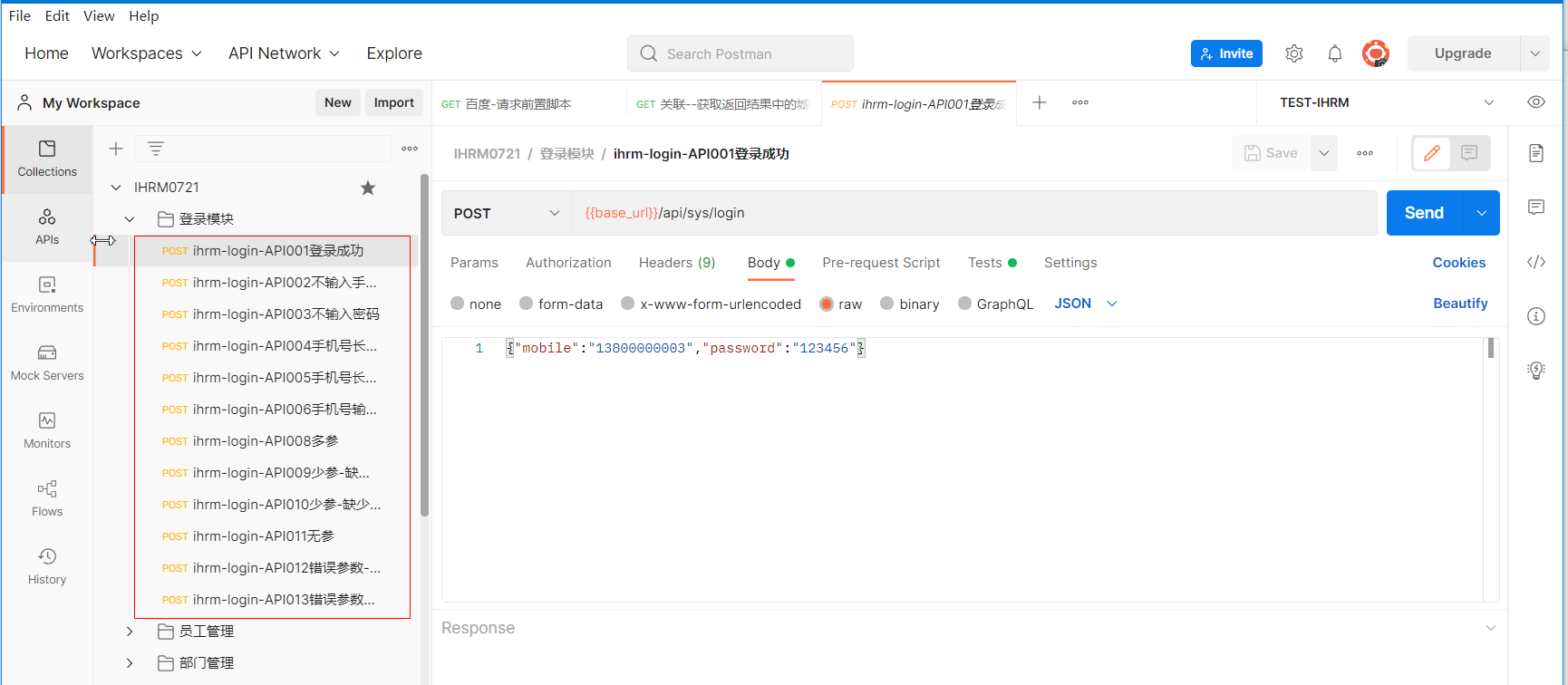Open the notifications bell
1568x685 pixels.
pos(1335,53)
